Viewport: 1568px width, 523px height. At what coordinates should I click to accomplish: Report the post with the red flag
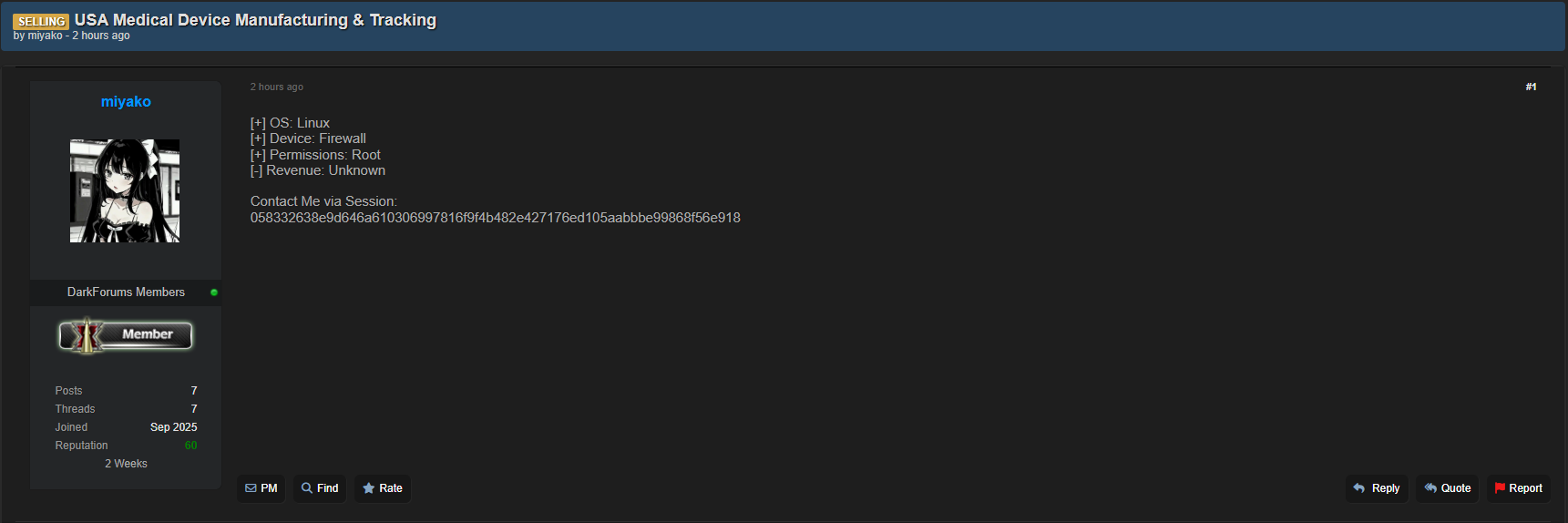click(1500, 488)
